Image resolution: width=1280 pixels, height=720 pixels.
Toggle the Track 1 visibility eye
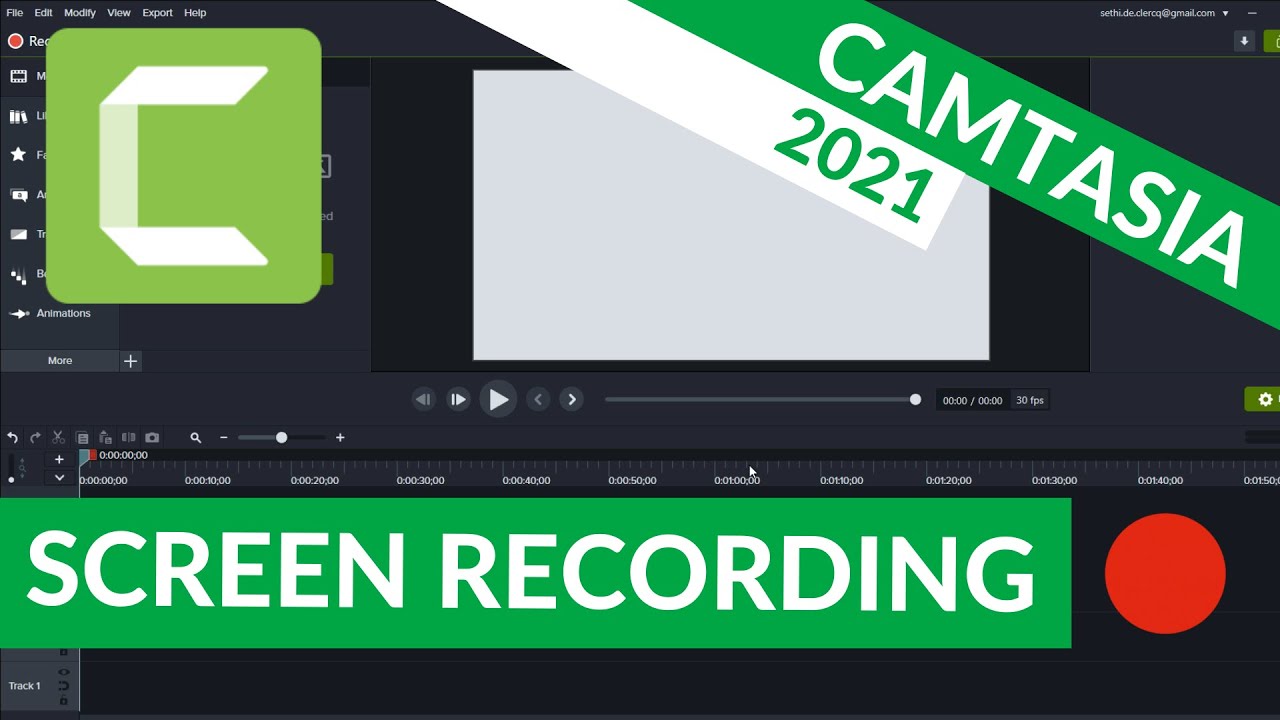click(63, 672)
